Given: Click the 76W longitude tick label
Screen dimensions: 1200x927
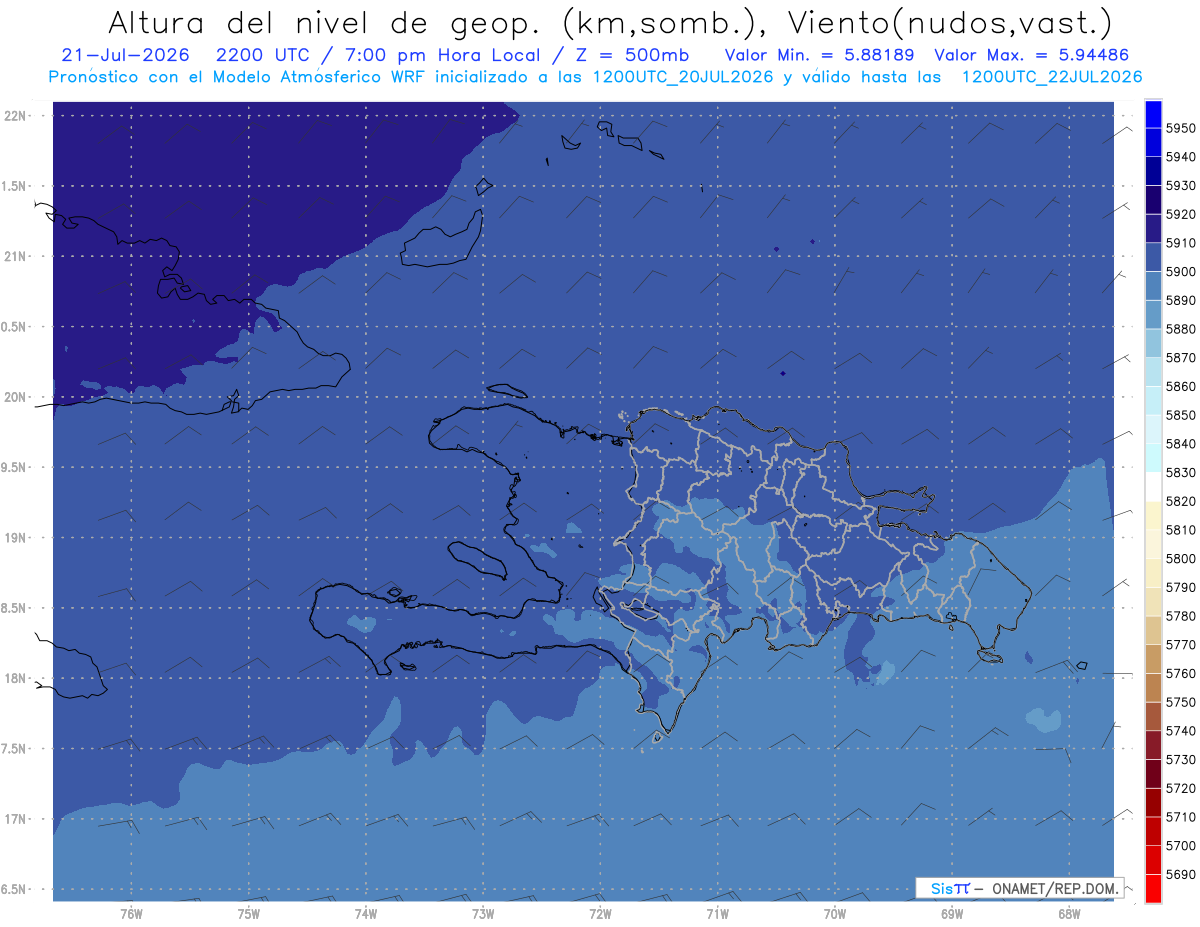Looking at the screenshot, I should pos(131,913).
